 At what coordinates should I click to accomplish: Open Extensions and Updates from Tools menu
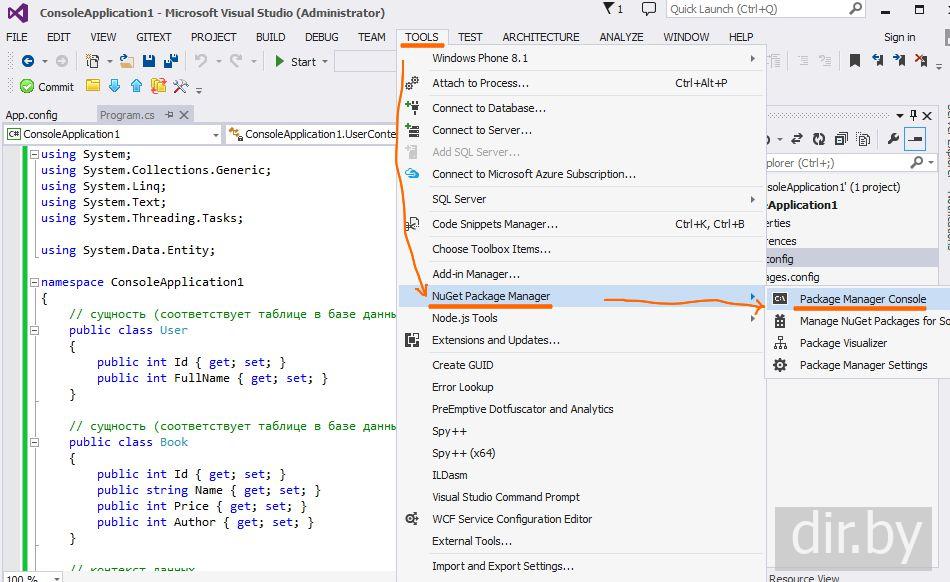(495, 340)
